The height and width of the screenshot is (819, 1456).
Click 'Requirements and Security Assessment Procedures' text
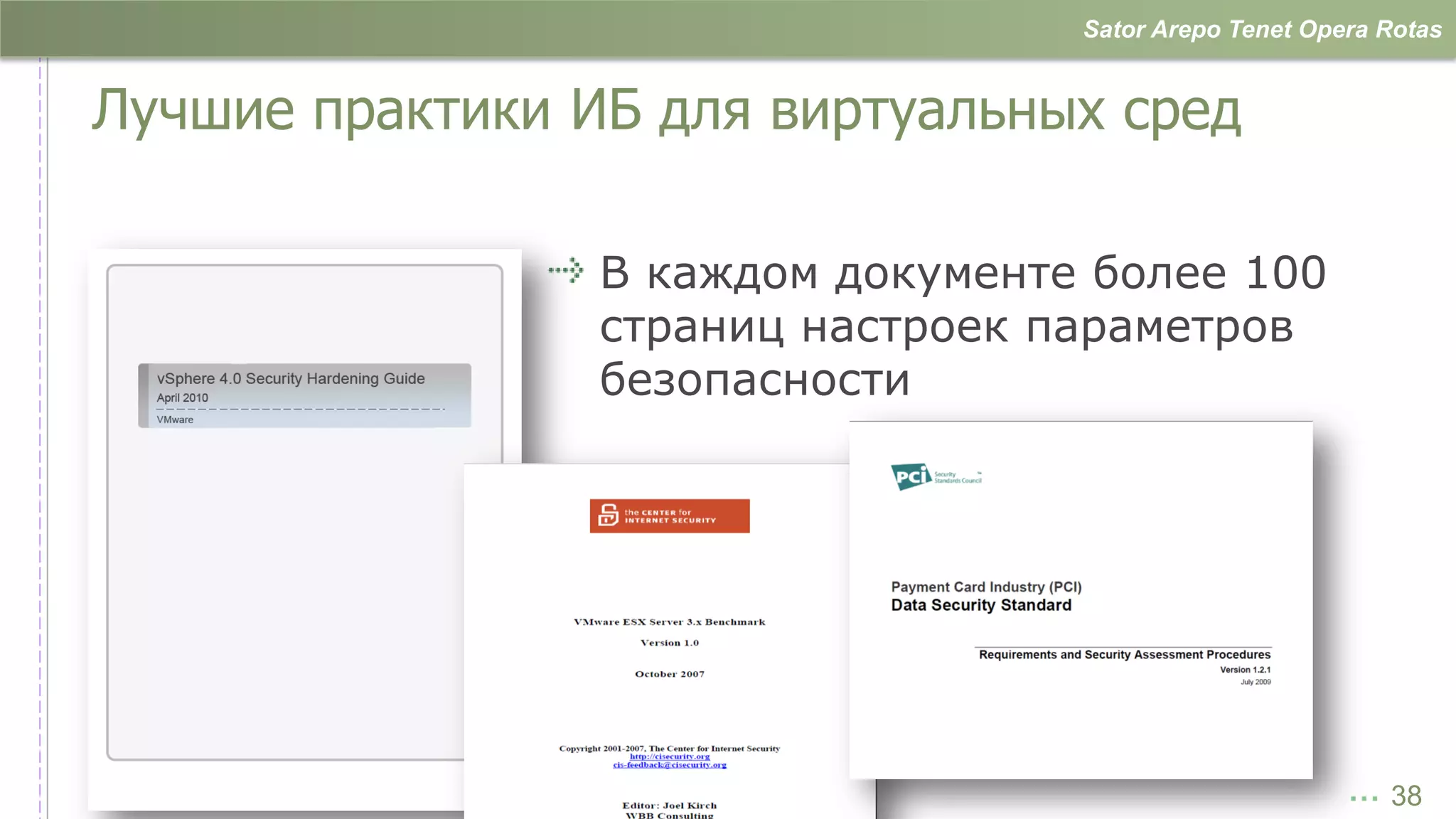1125,655
